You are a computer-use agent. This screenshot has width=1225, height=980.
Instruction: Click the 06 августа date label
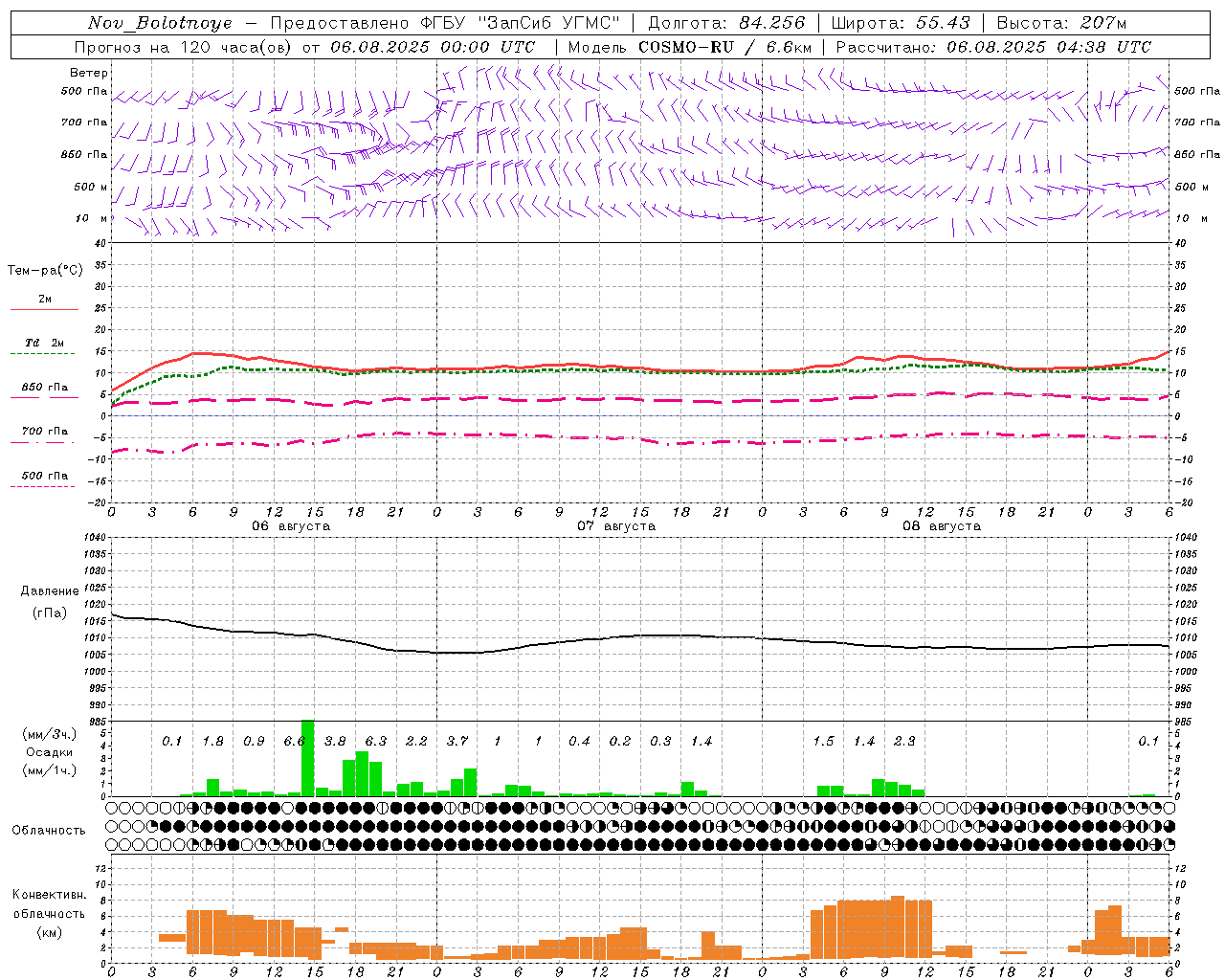pyautogui.click(x=291, y=526)
